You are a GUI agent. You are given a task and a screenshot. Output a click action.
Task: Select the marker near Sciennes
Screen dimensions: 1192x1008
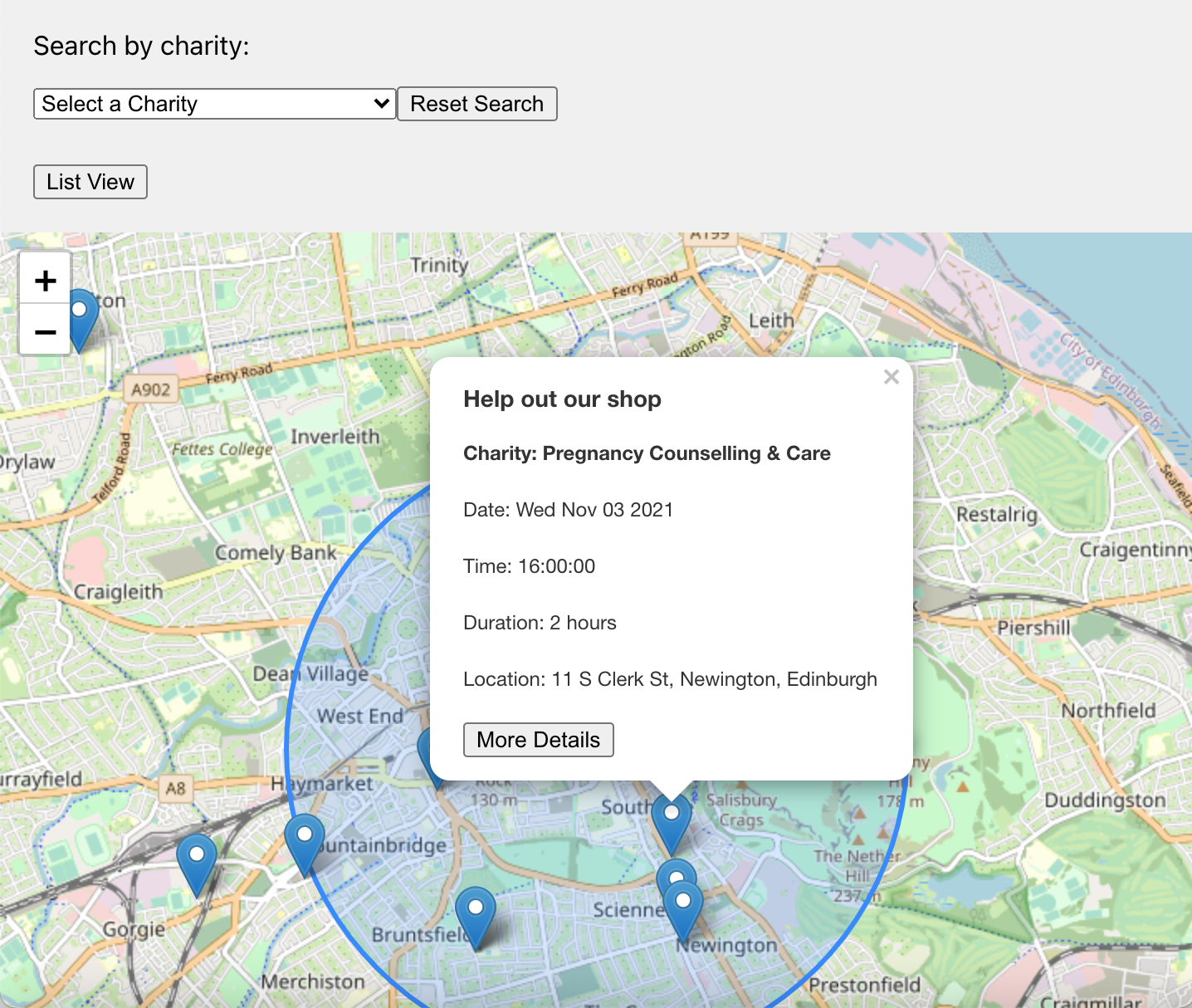click(x=675, y=873)
